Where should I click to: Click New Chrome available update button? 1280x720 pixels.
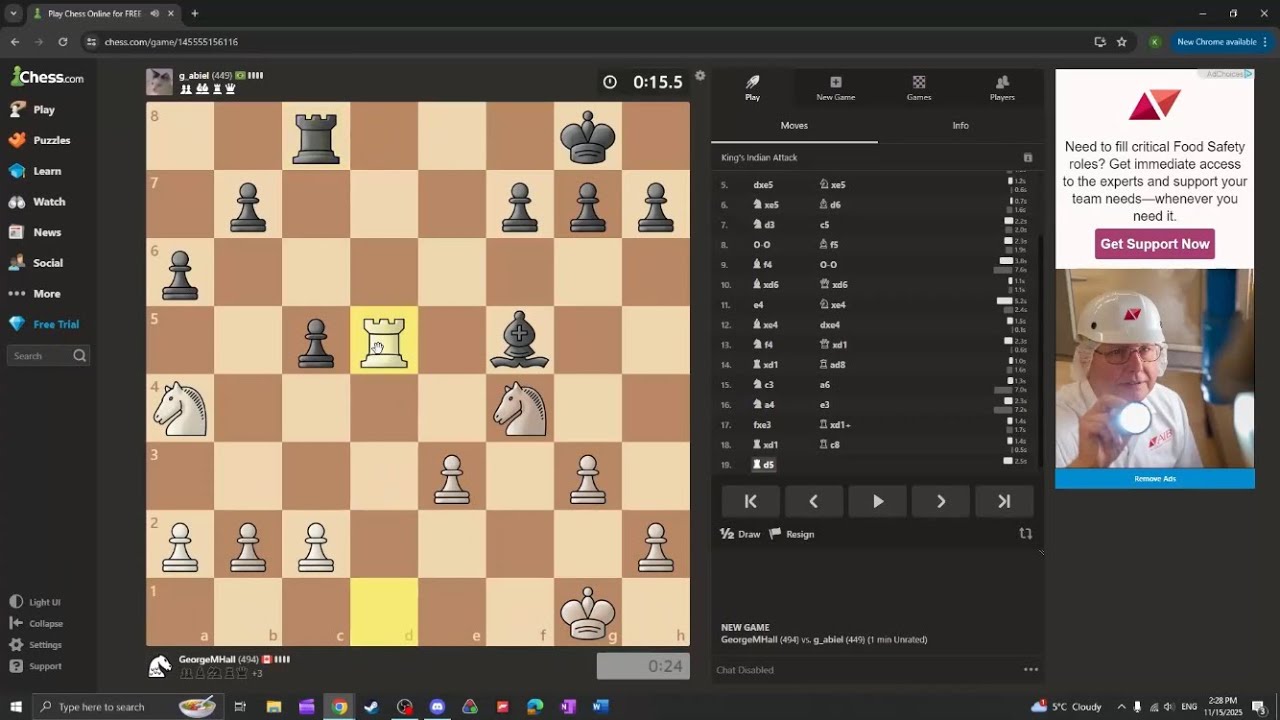point(1221,42)
